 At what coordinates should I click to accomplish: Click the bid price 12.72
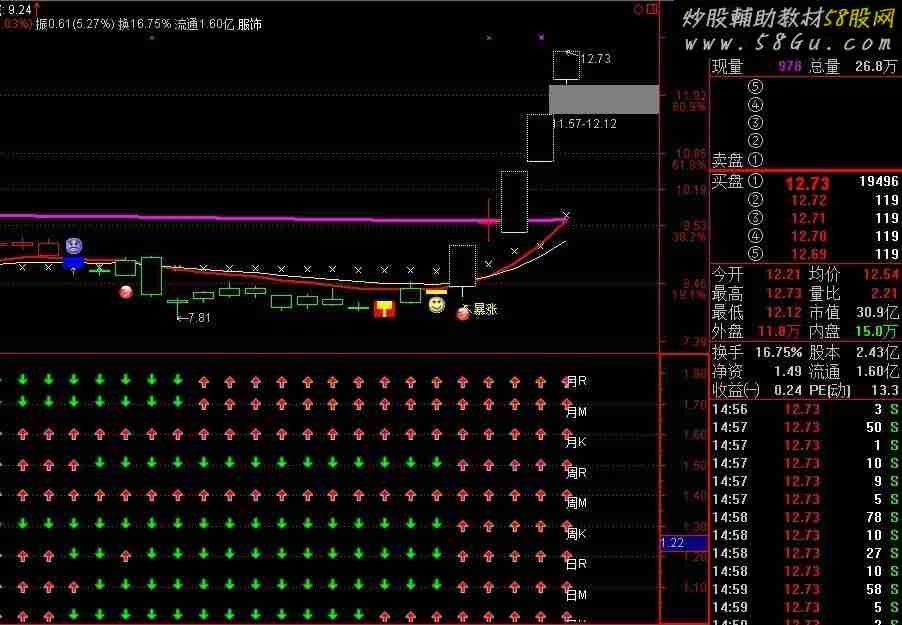pyautogui.click(x=808, y=200)
